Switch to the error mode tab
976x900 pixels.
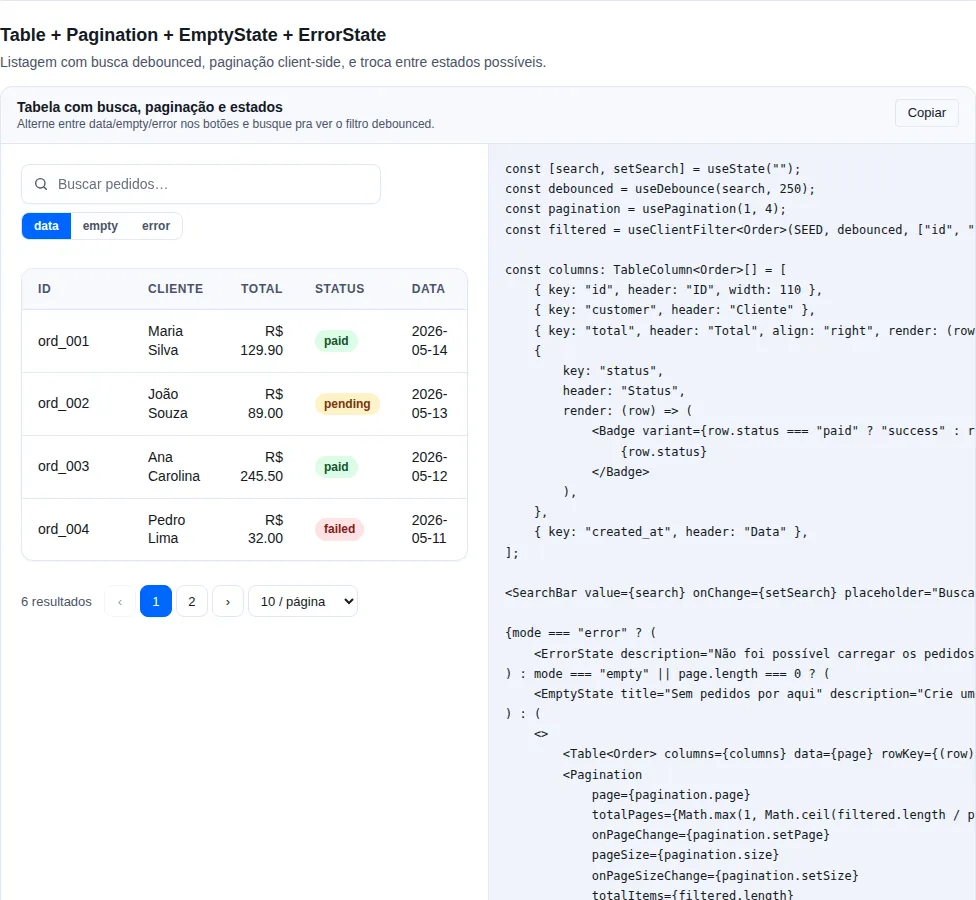(x=156, y=226)
